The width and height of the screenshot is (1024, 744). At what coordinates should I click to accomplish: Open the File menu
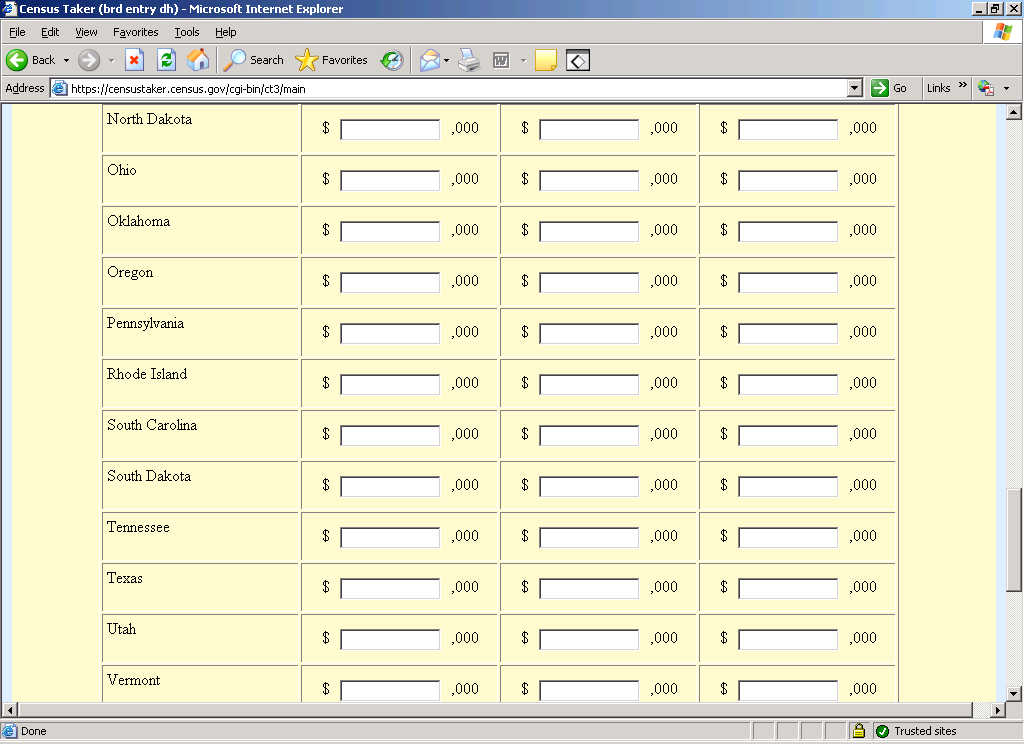tap(17, 32)
